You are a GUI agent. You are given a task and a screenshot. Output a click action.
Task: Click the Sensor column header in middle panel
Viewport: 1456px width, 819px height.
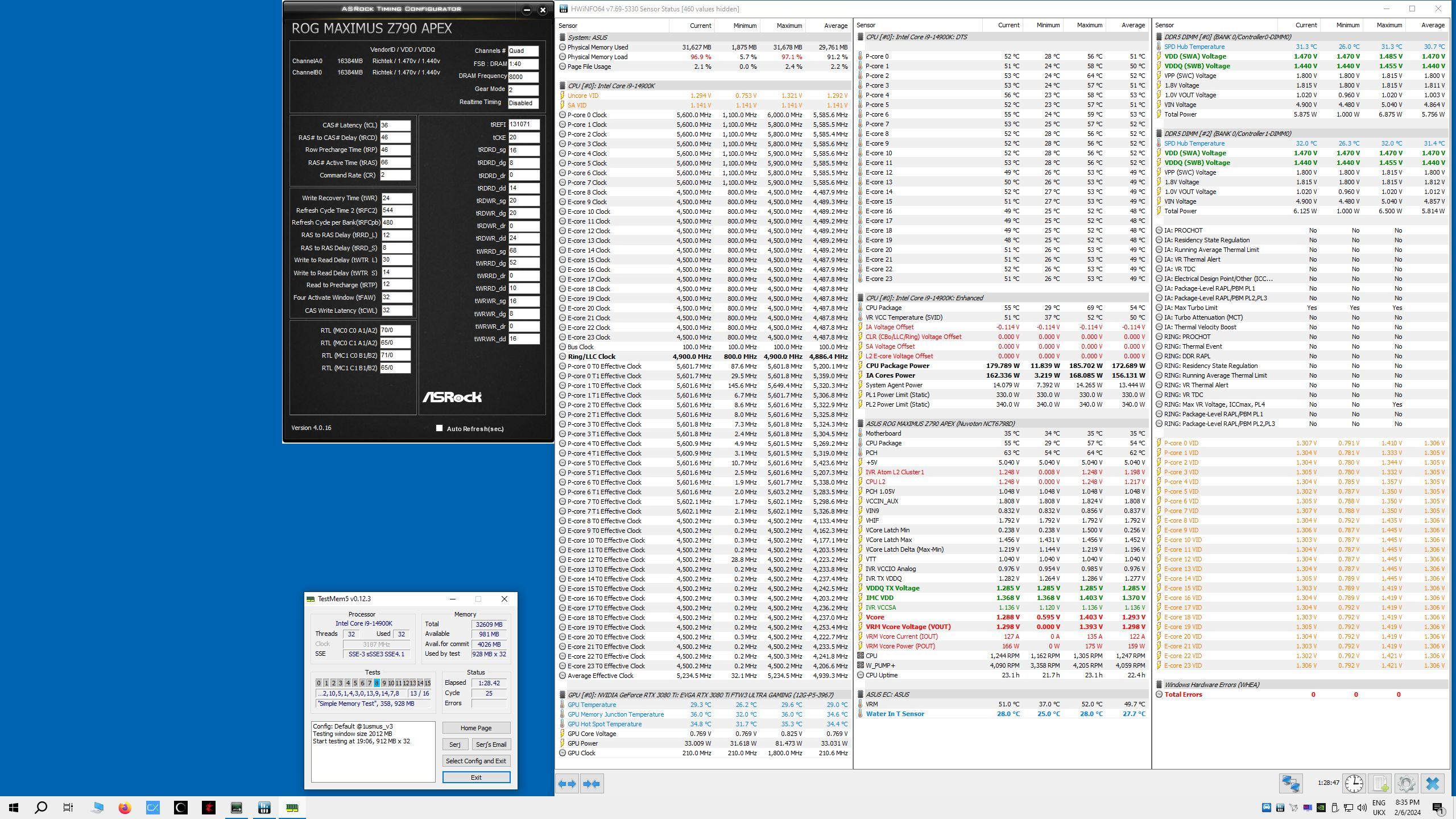tap(866, 25)
